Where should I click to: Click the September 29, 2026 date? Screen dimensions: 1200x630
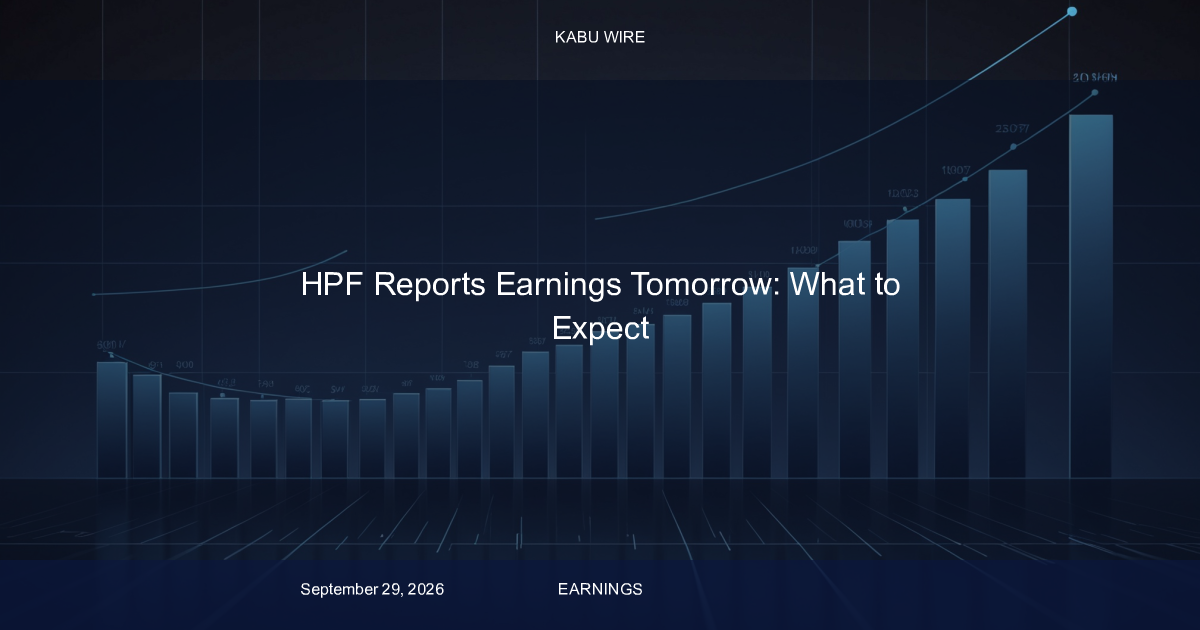click(372, 589)
